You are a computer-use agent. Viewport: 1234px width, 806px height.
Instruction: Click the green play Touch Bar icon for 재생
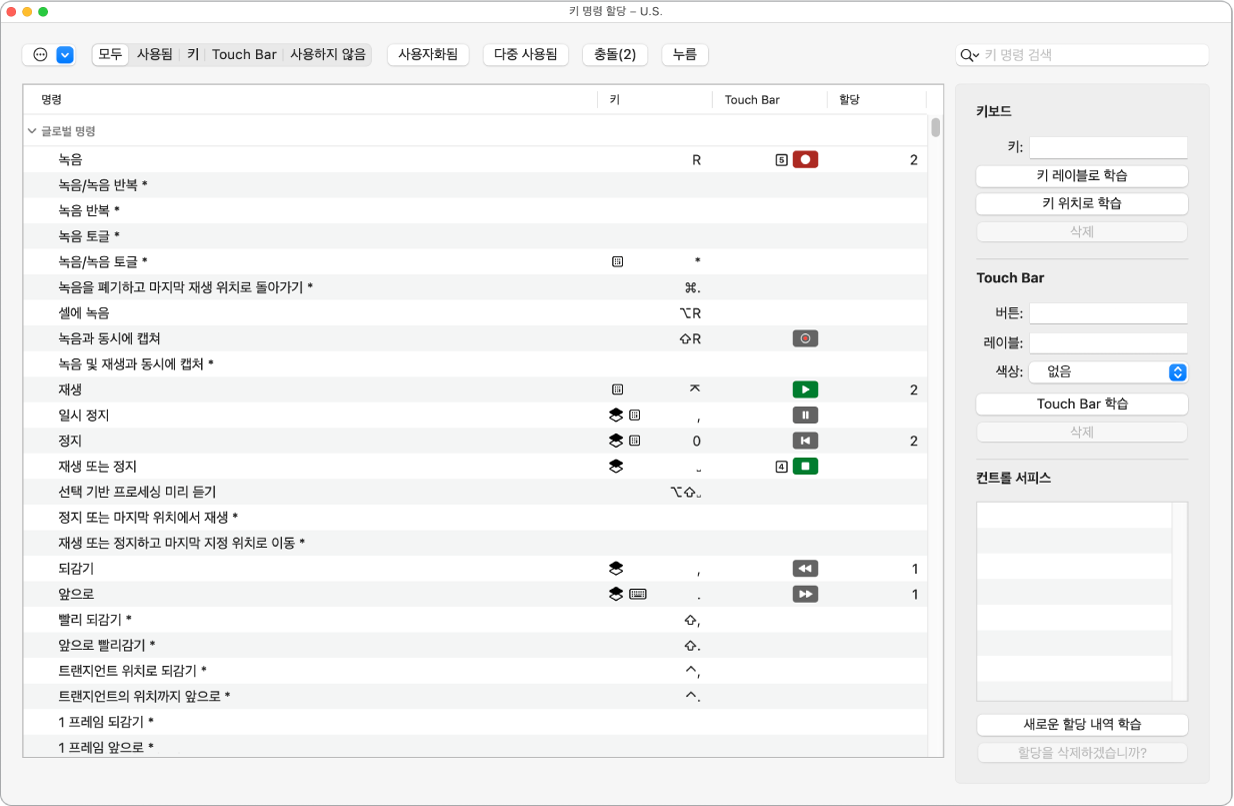point(805,390)
